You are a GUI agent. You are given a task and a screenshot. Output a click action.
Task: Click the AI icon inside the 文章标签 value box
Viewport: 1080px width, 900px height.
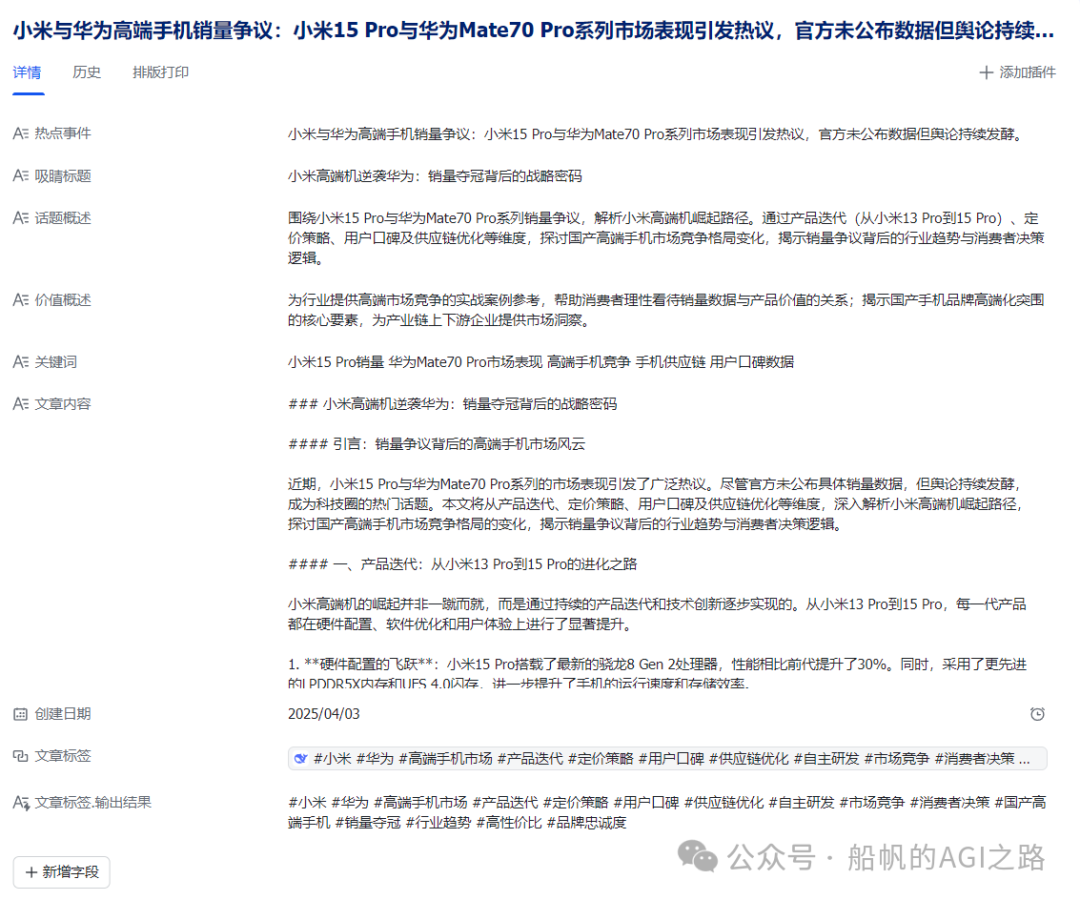click(300, 759)
